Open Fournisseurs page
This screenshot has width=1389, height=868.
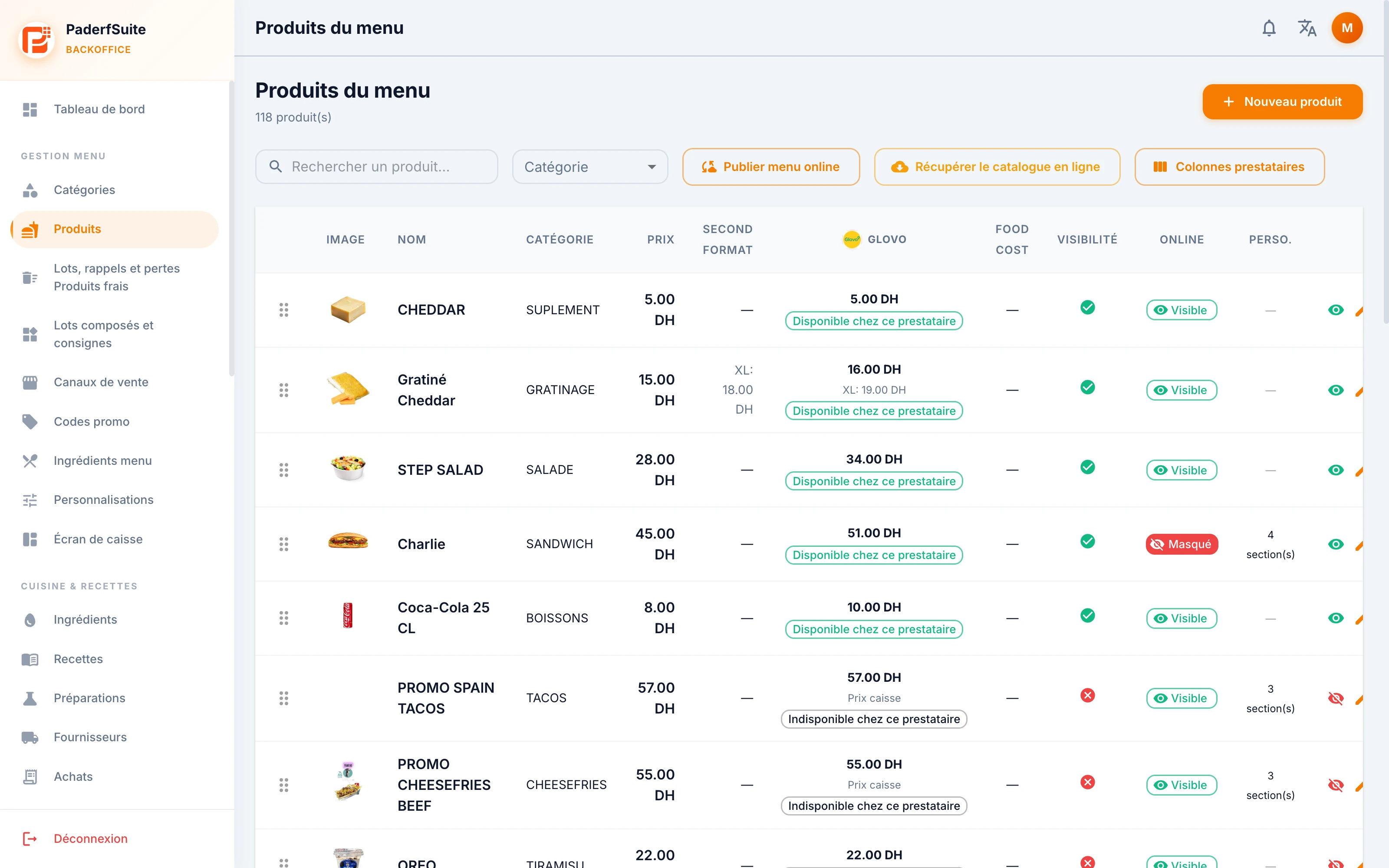click(x=115, y=737)
